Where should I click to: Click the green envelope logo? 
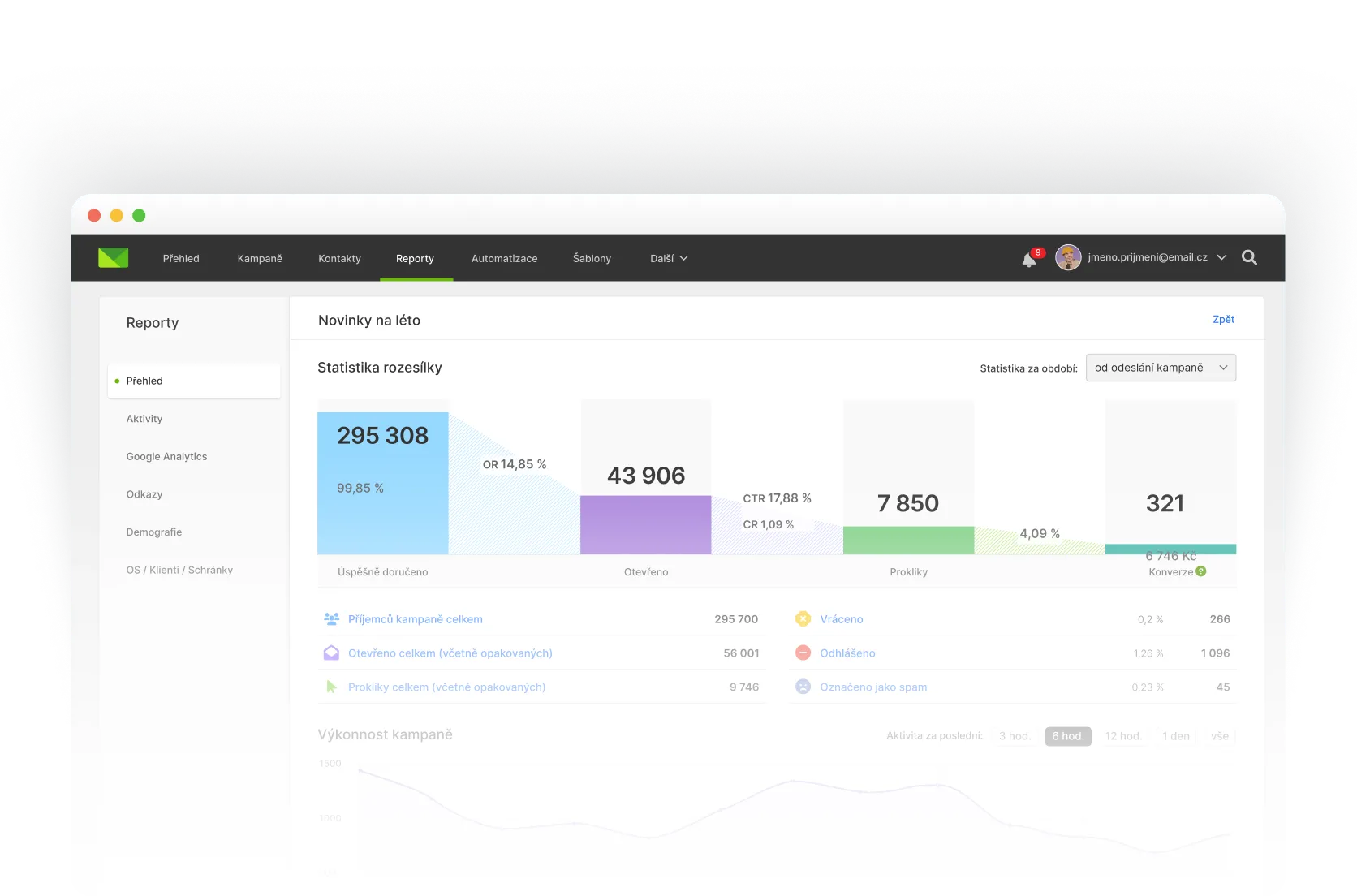point(114,258)
